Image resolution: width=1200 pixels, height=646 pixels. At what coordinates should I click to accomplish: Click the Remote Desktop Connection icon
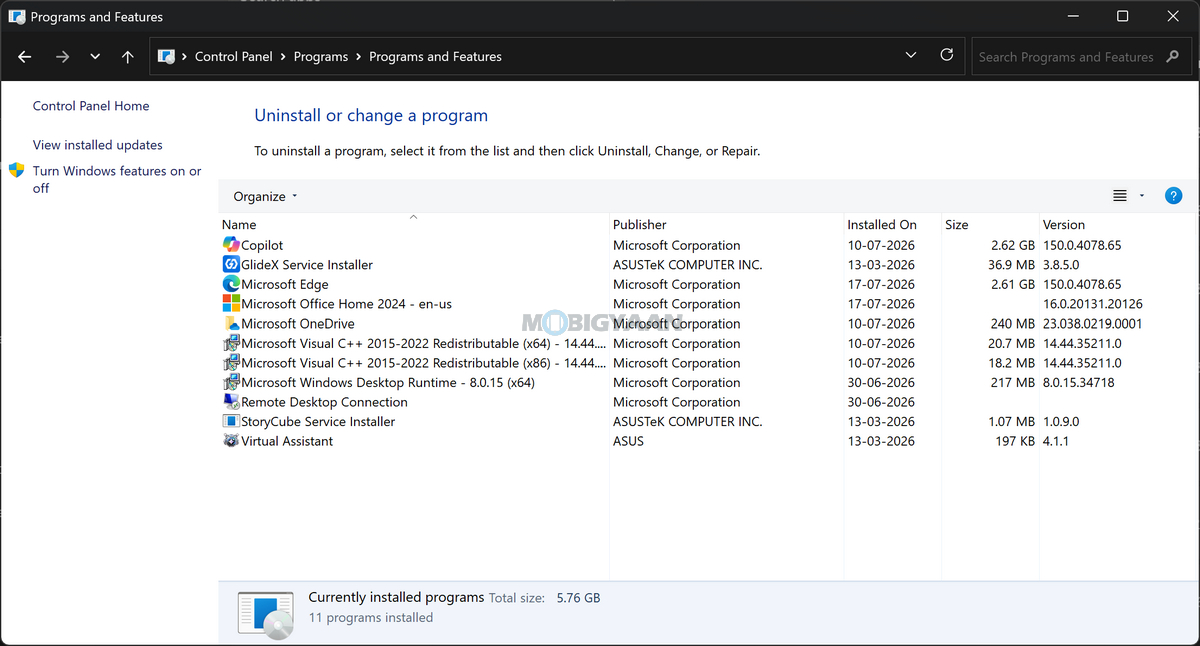tap(231, 402)
